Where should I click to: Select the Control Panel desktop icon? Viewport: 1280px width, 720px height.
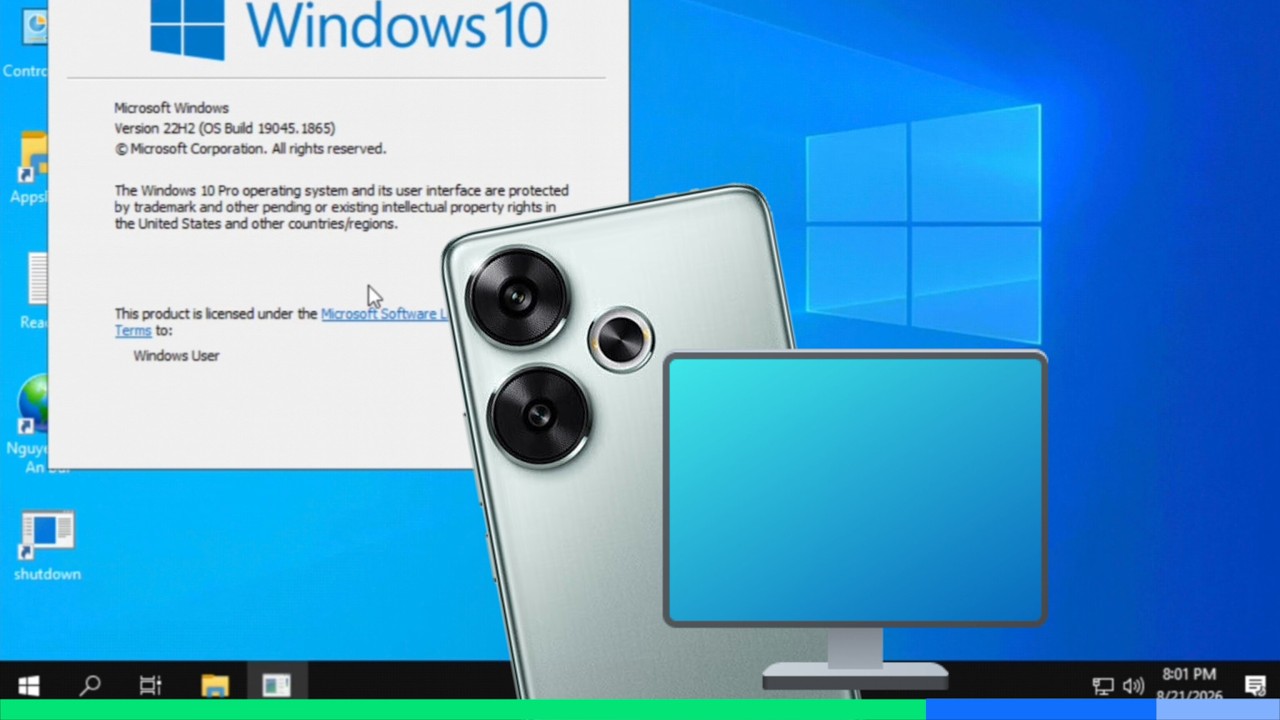point(28,40)
